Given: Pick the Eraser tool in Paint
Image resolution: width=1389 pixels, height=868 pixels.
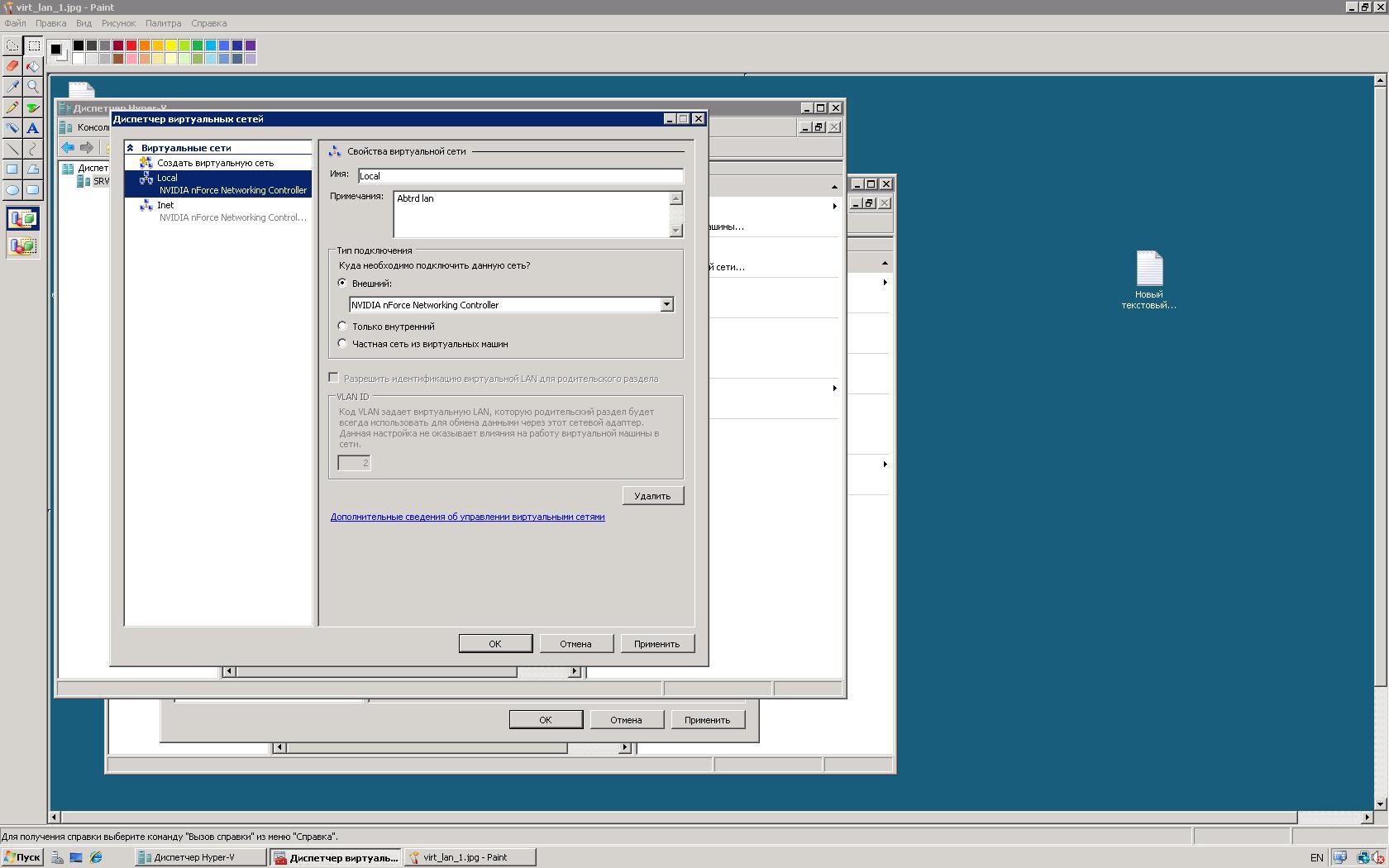Looking at the screenshot, I should click(x=12, y=66).
